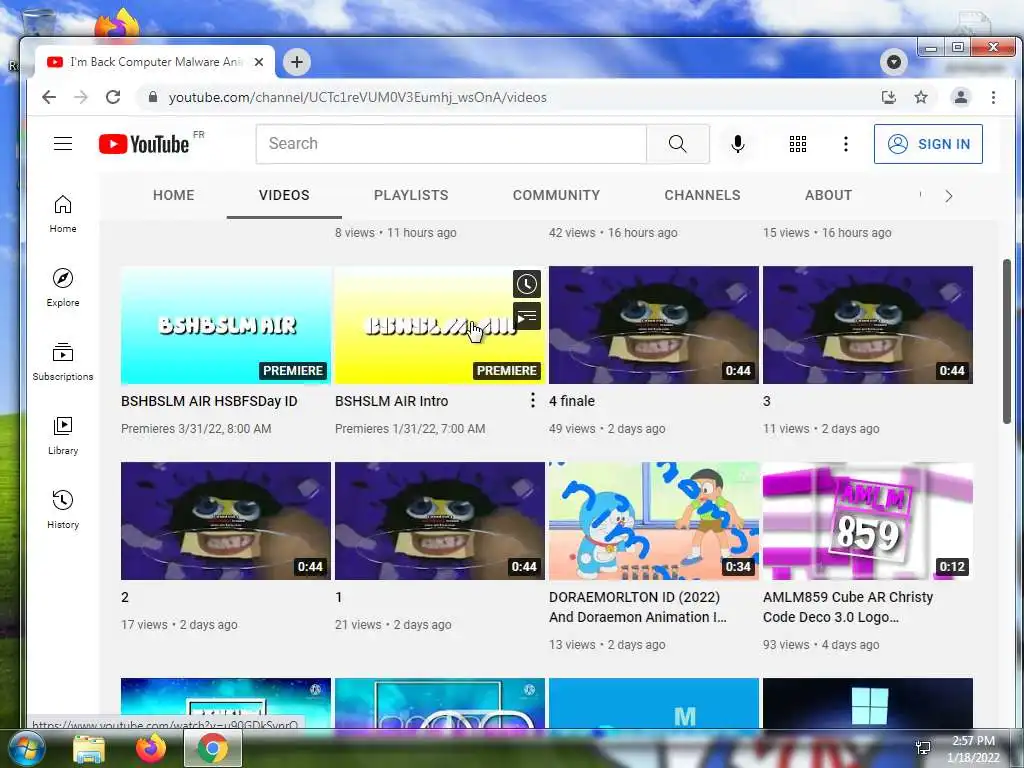Click the YouTube logo
The height and width of the screenshot is (768, 1024).
click(x=144, y=144)
